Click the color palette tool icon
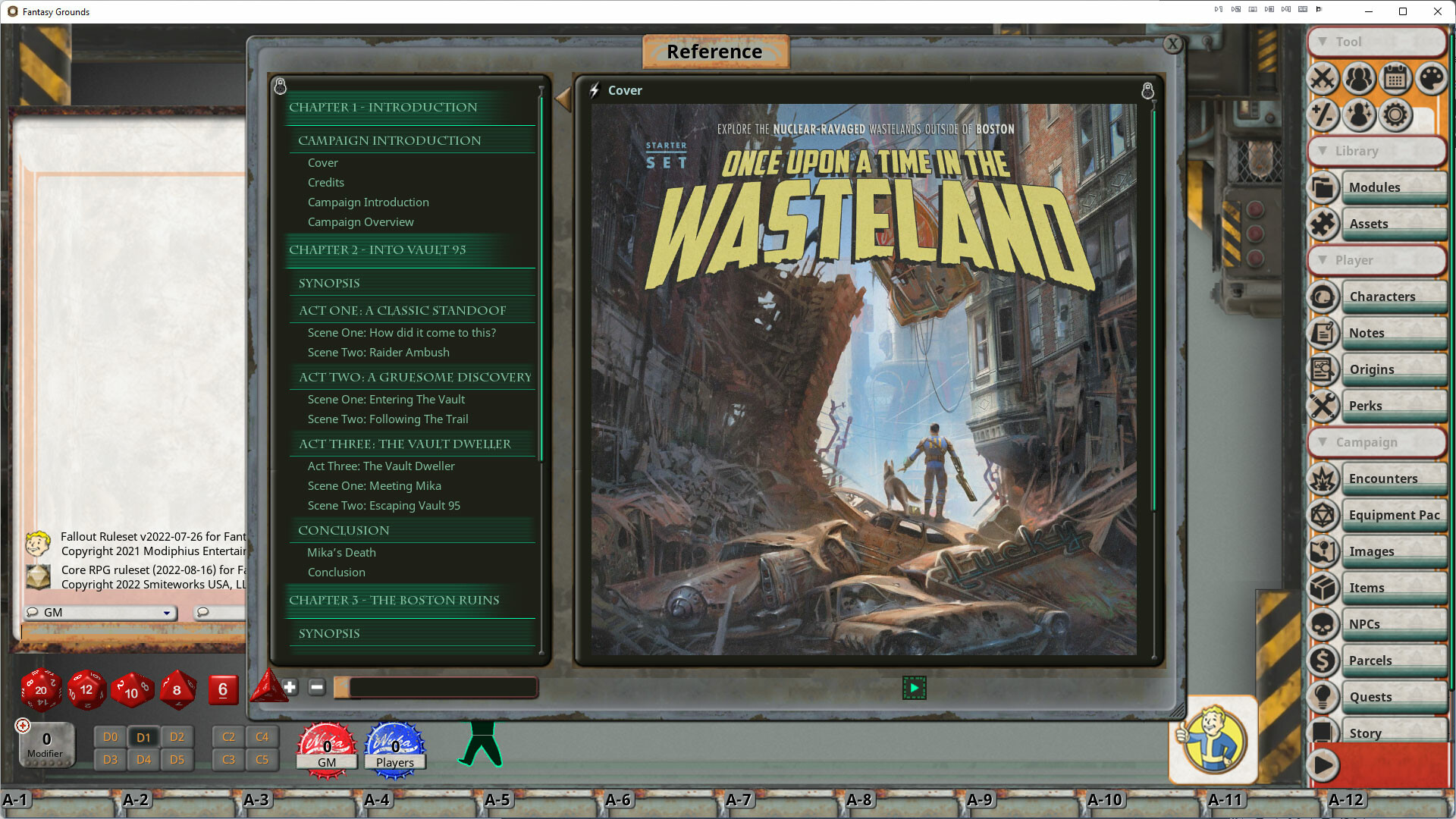The height and width of the screenshot is (819, 1456). (x=1432, y=79)
